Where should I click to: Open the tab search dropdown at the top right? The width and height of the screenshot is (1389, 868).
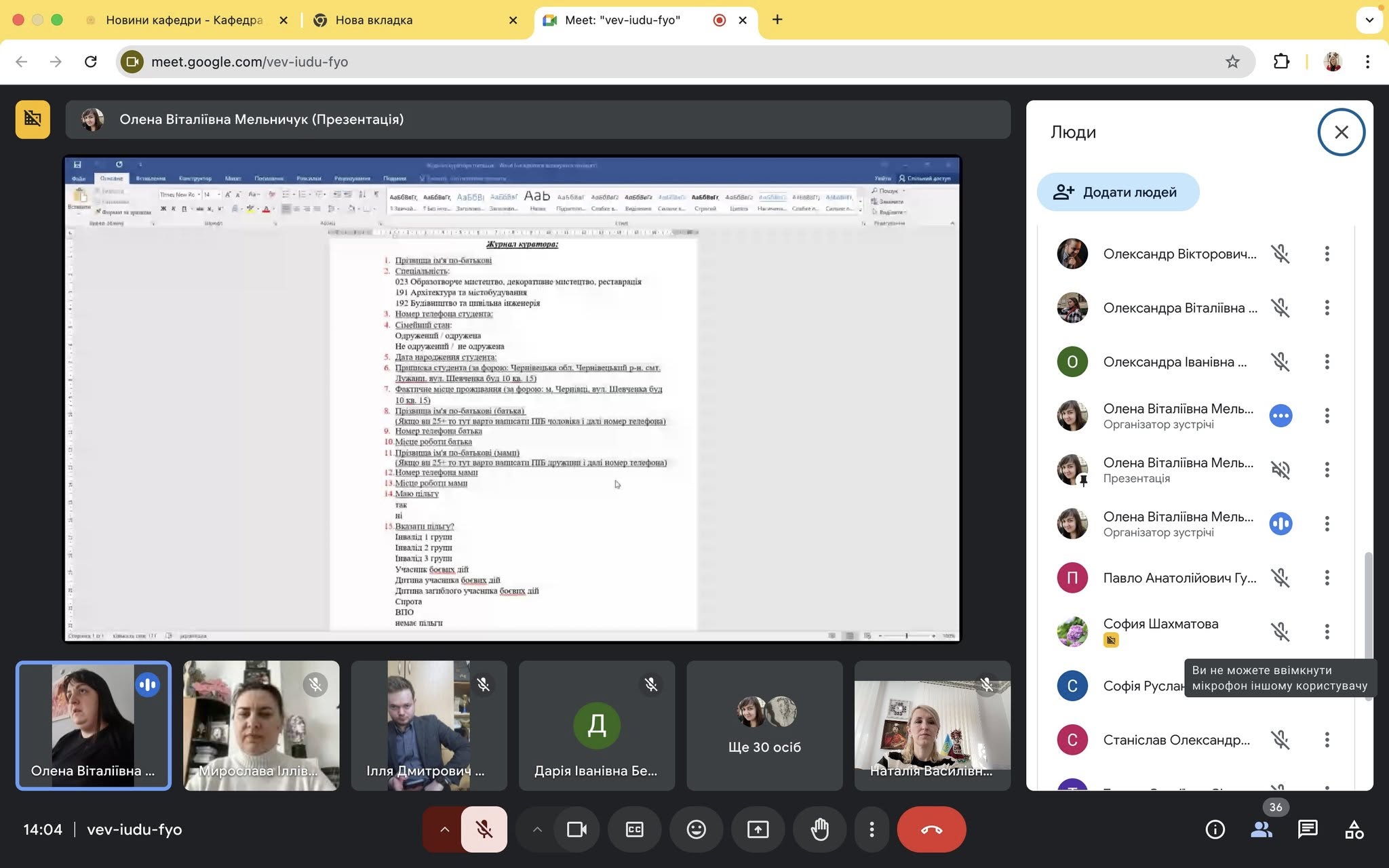tap(1369, 20)
